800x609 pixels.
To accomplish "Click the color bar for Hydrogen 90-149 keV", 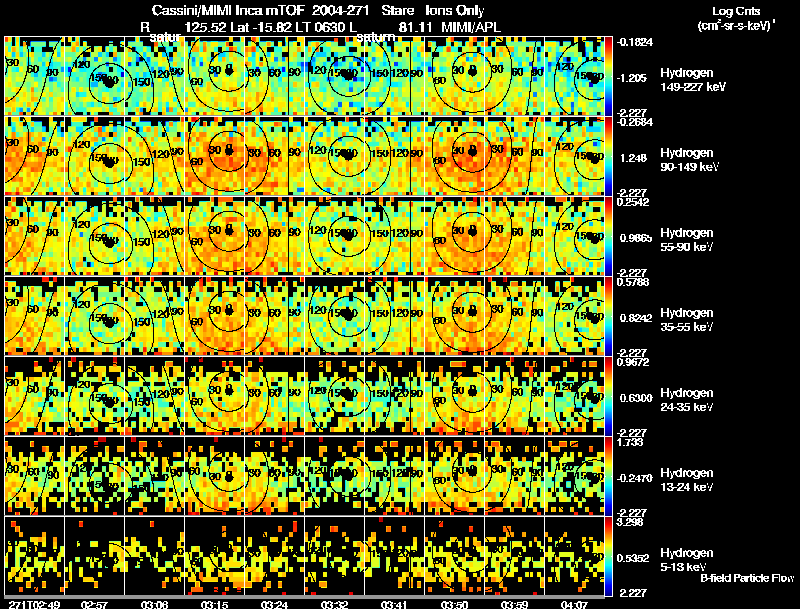I will click(609, 157).
